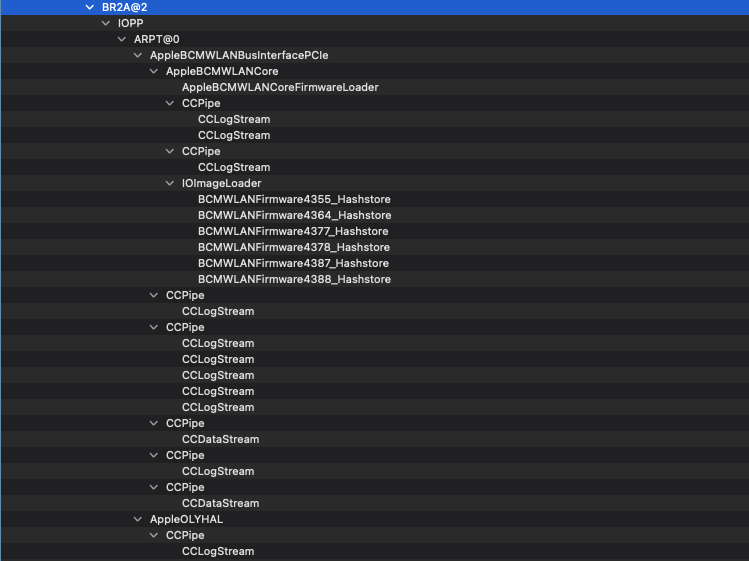749x561 pixels.
Task: Select BCMWLANFirmware4388_Hashstore
Action: click(294, 279)
